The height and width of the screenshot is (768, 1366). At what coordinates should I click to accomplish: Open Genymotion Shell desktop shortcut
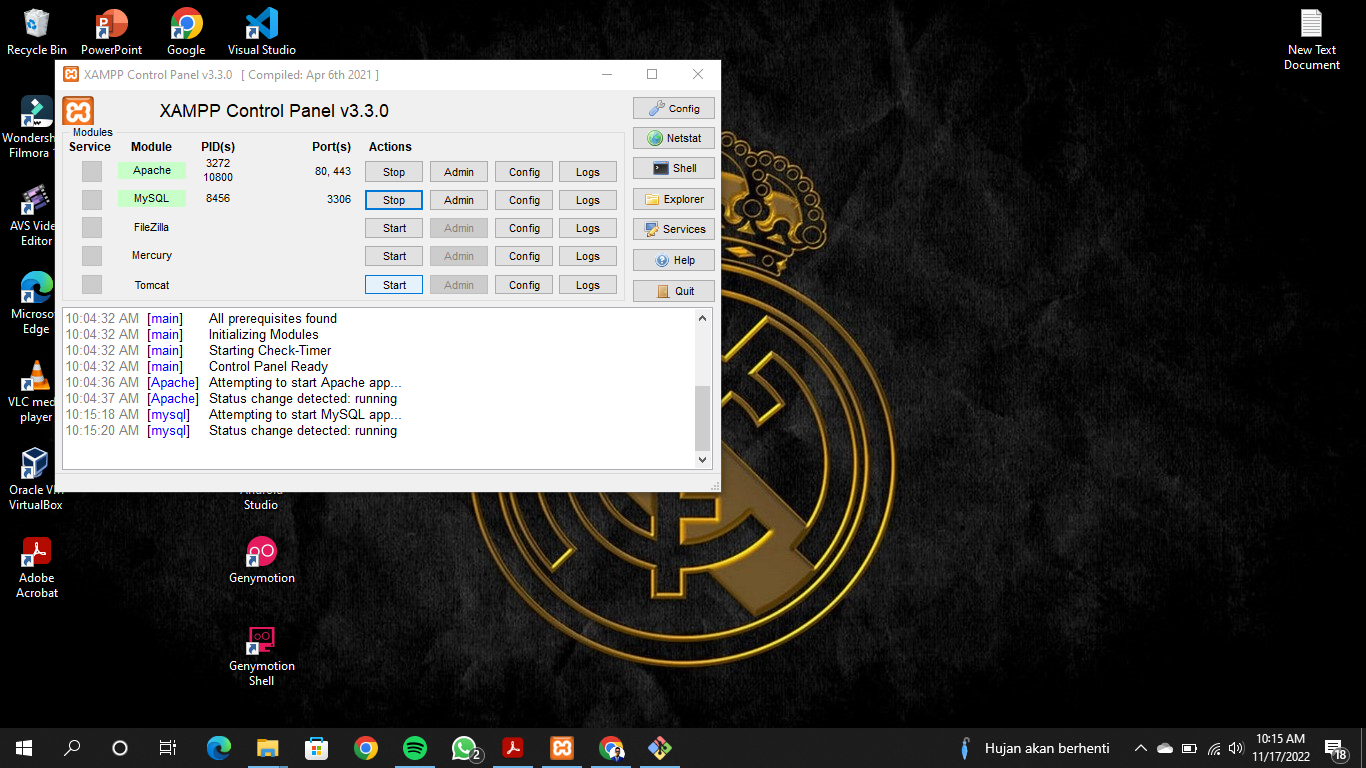tap(261, 655)
